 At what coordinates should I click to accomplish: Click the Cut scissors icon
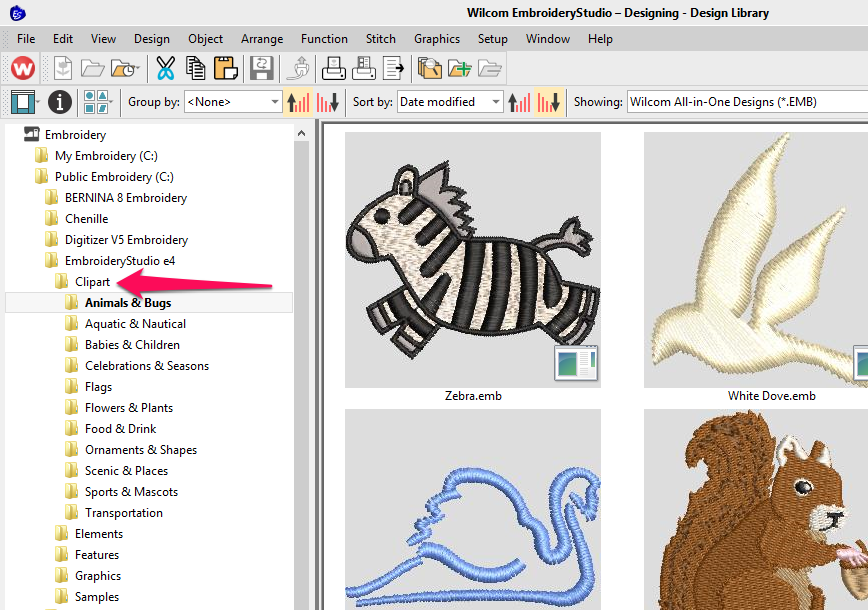[165, 68]
